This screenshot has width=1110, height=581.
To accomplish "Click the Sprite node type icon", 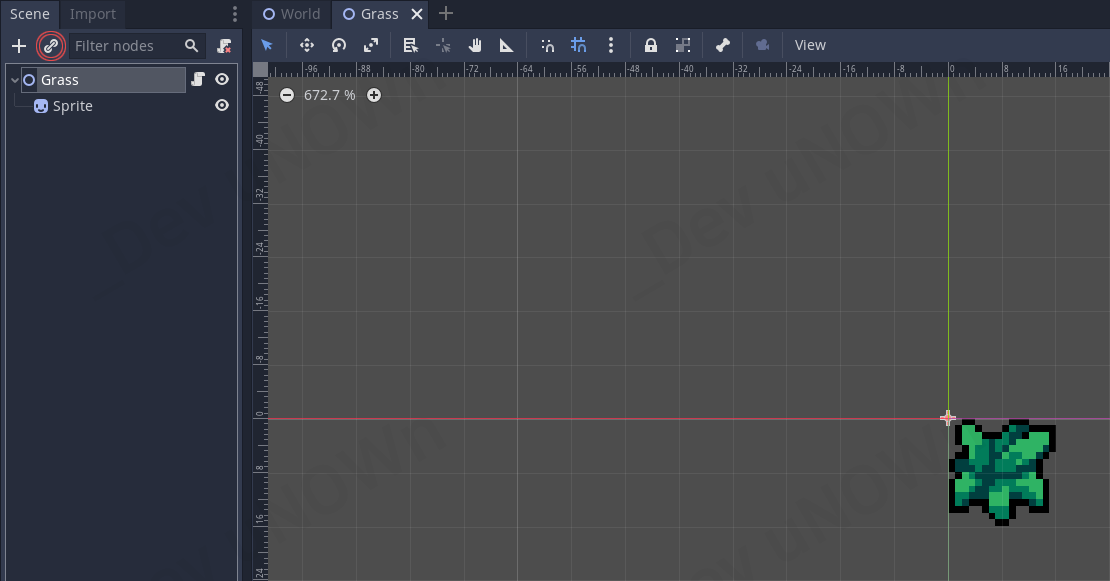I will pyautogui.click(x=41, y=106).
